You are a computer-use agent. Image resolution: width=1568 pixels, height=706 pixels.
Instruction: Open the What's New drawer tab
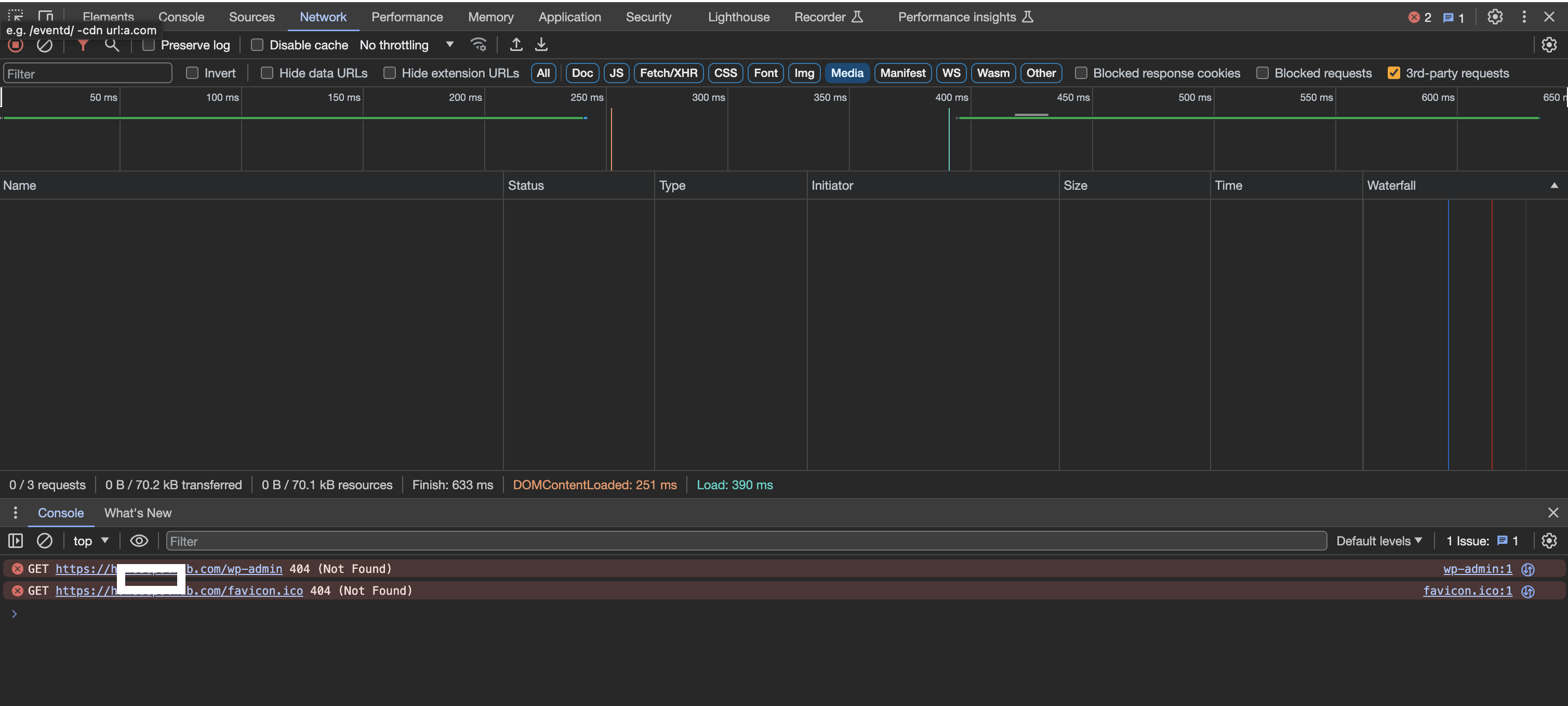[x=138, y=513]
